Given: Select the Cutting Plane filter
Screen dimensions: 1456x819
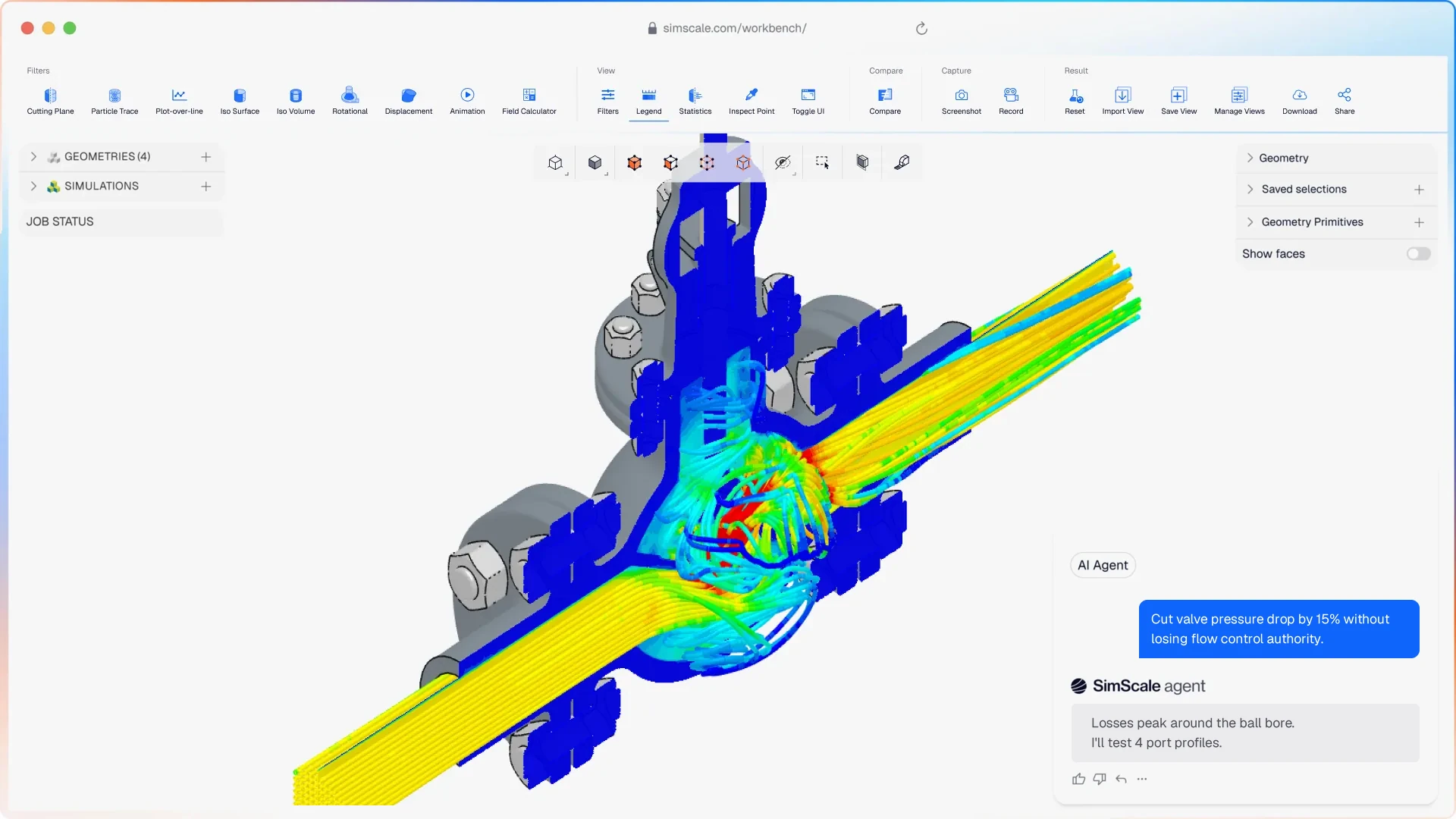Looking at the screenshot, I should (x=50, y=101).
